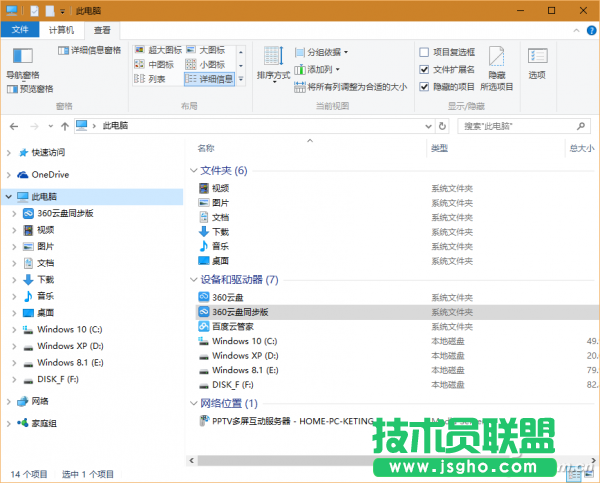Expand the layout gallery more arrow
This screenshot has width=600, height=483.
[241, 79]
